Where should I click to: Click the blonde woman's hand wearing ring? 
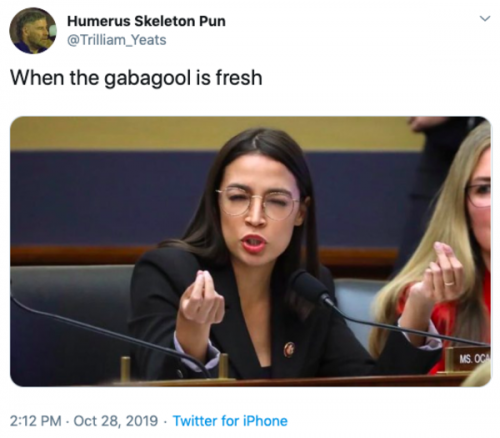[x=438, y=278]
